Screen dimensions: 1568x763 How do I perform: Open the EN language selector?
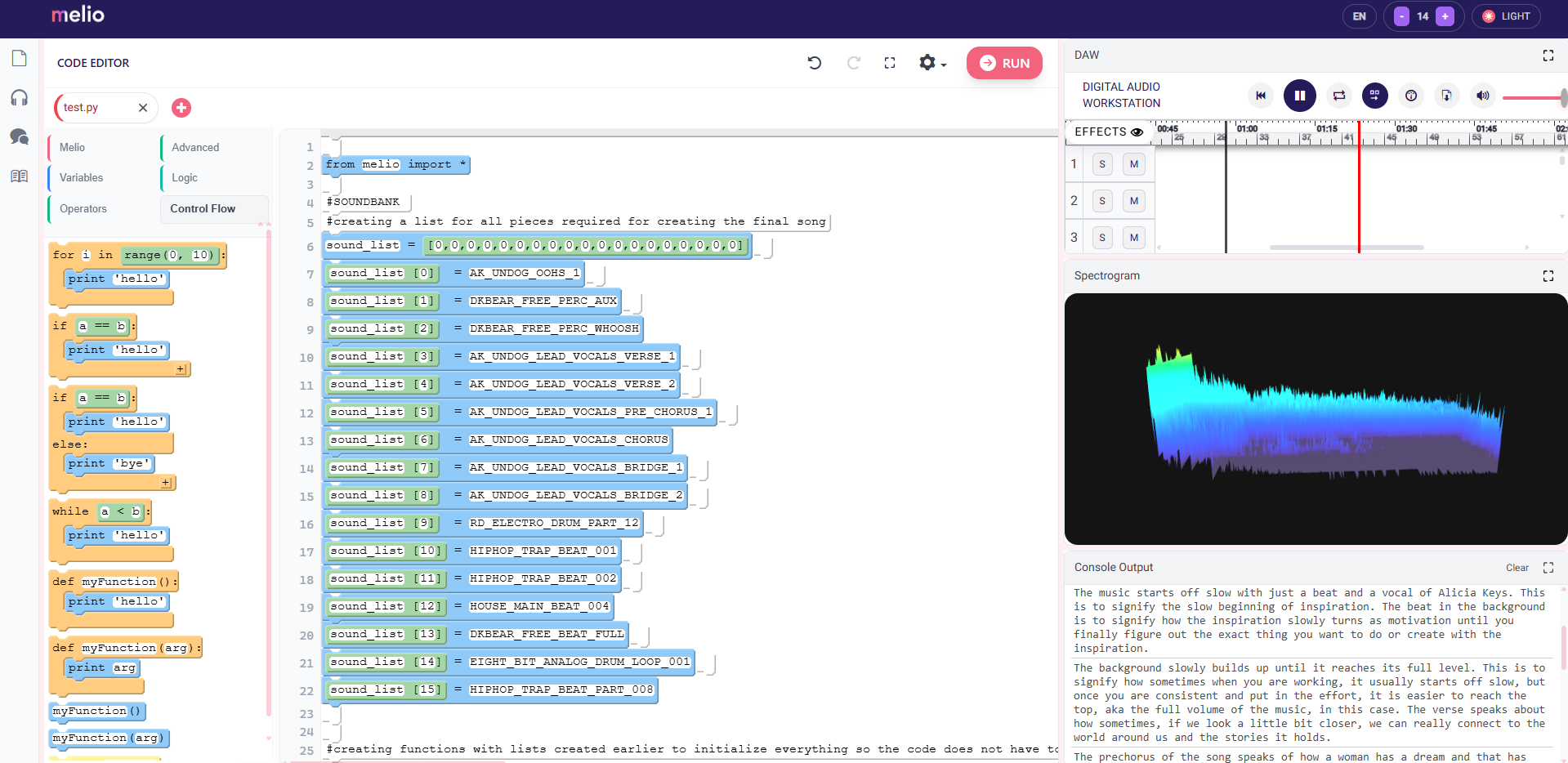coord(1360,16)
